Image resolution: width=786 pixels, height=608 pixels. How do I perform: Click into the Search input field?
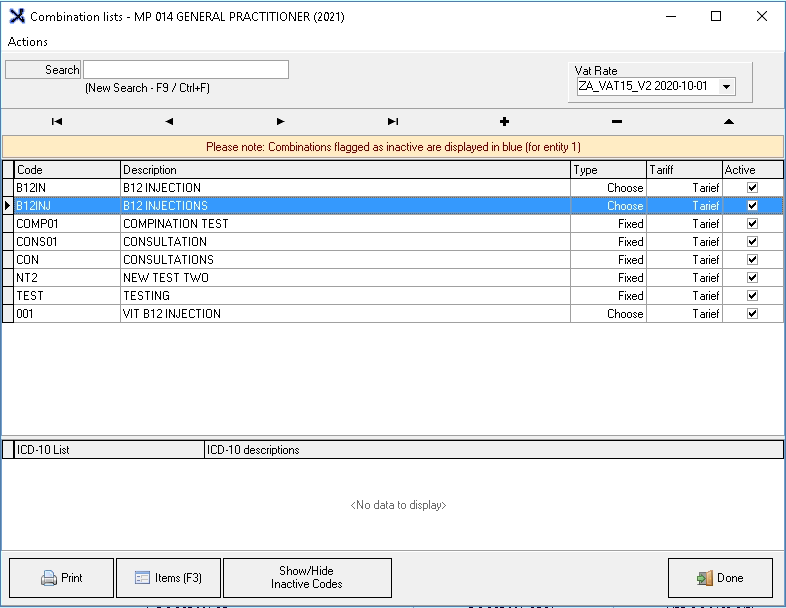186,70
